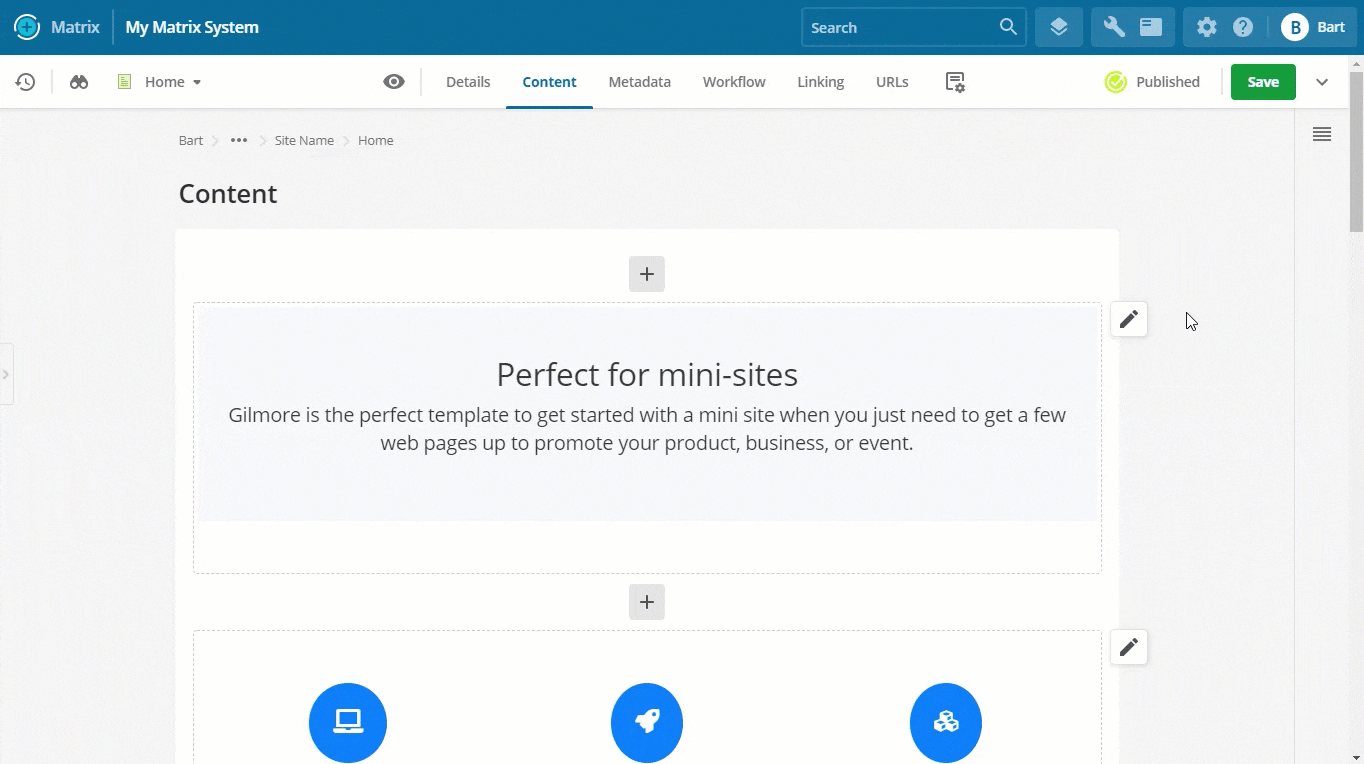Click the scrollbar up arrow

(x=1356, y=62)
